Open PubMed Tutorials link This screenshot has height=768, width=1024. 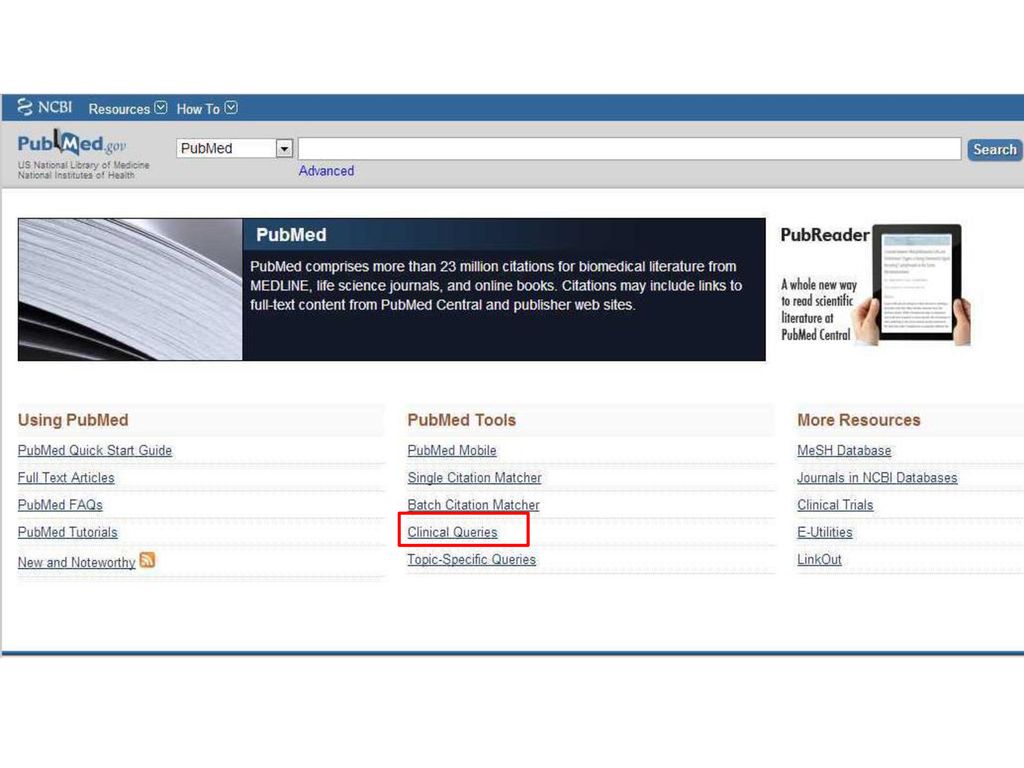pyautogui.click(x=67, y=533)
